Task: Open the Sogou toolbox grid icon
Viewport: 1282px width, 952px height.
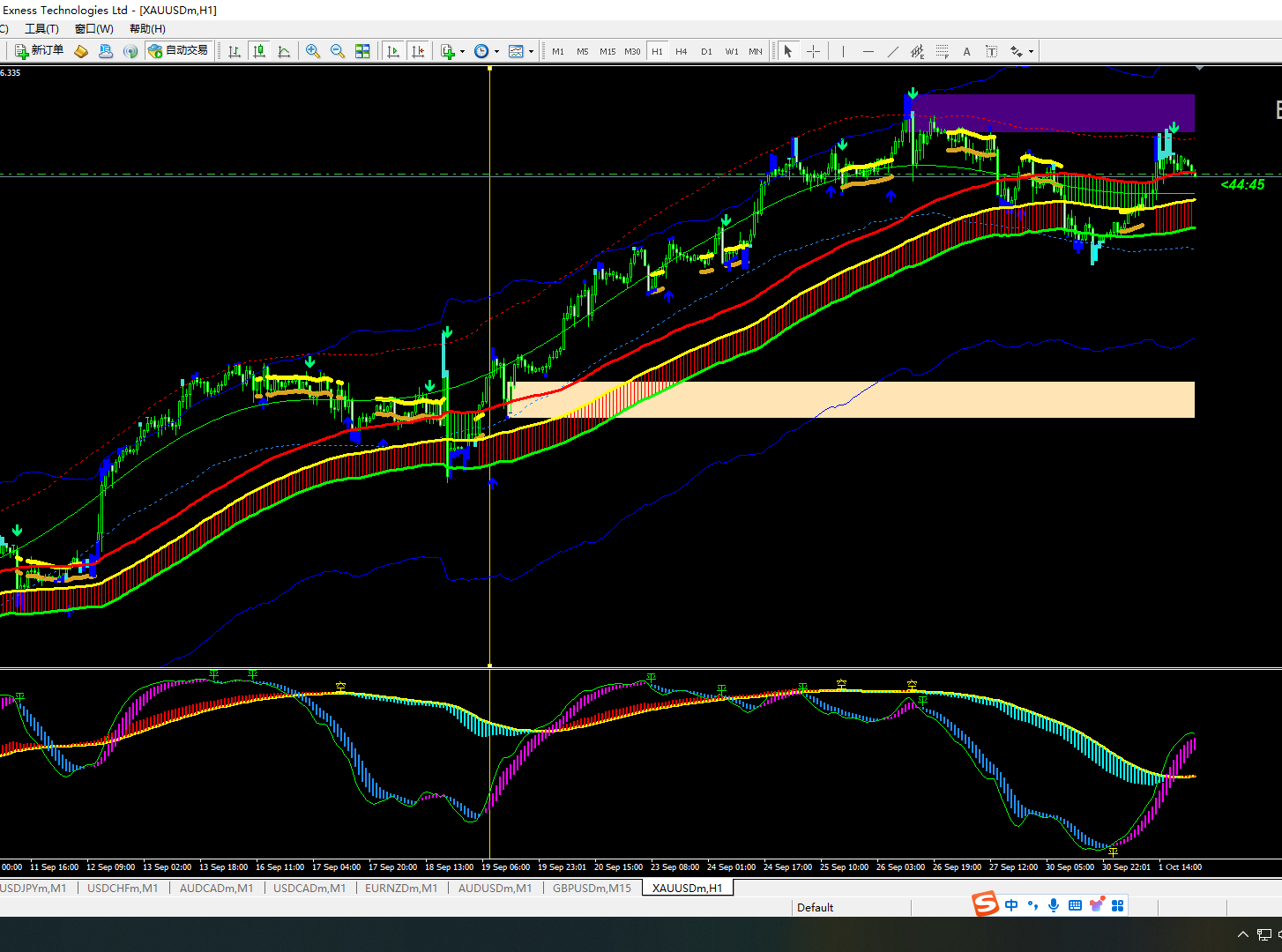Action: (x=1118, y=905)
